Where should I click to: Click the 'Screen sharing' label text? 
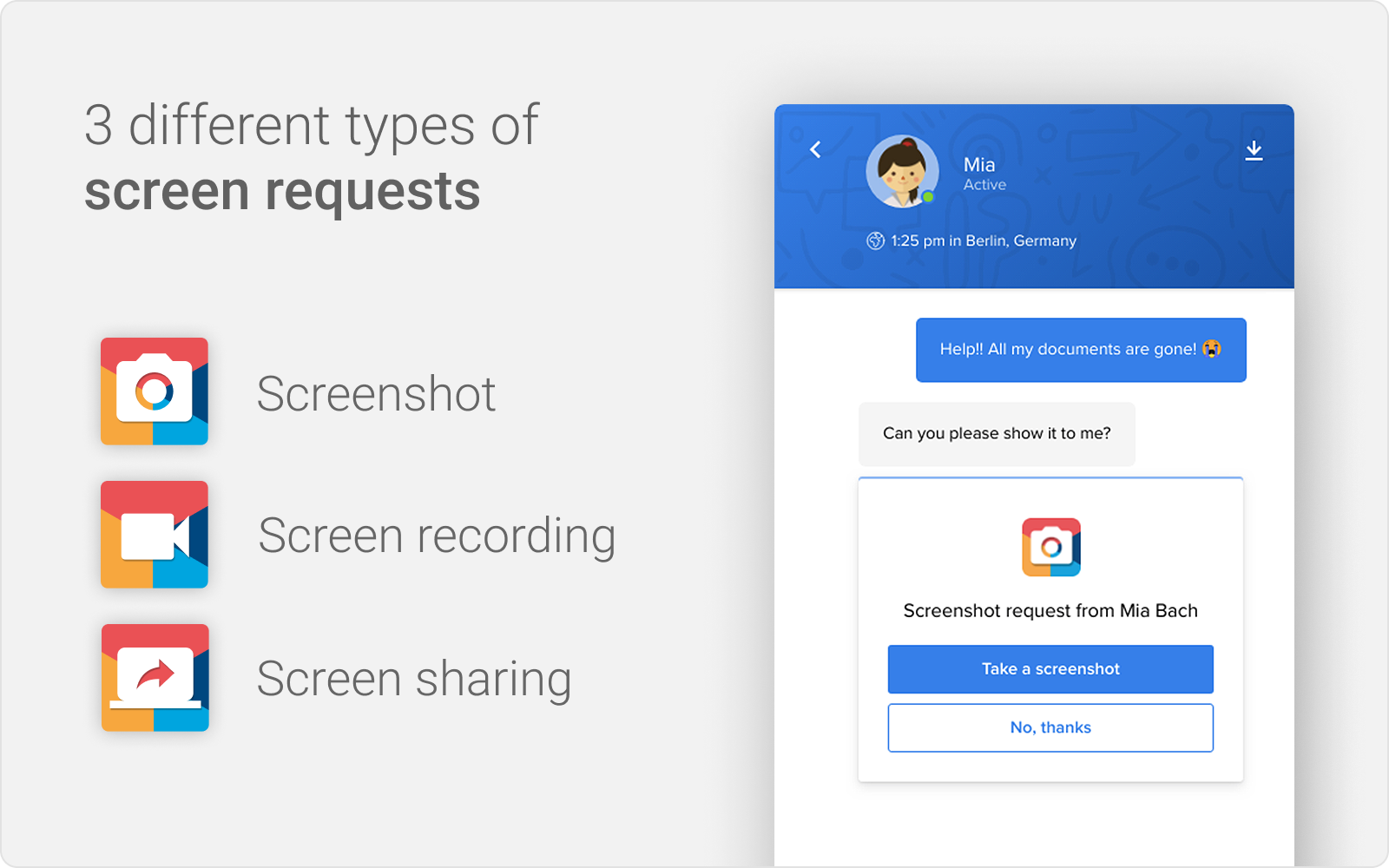click(414, 678)
